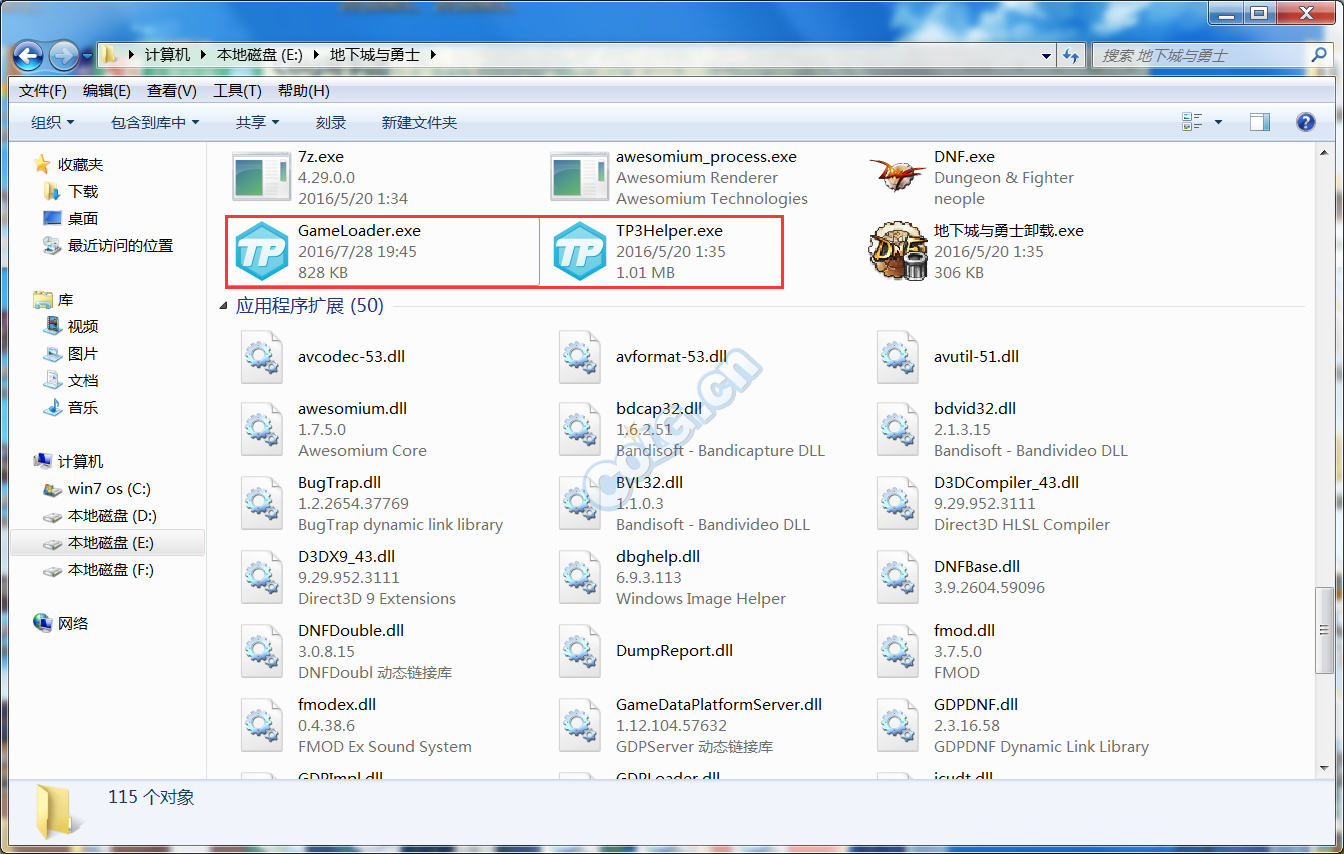Select the D3DCompiler_43.dll file icon
Viewport: 1344px width, 854px height.
click(x=898, y=503)
